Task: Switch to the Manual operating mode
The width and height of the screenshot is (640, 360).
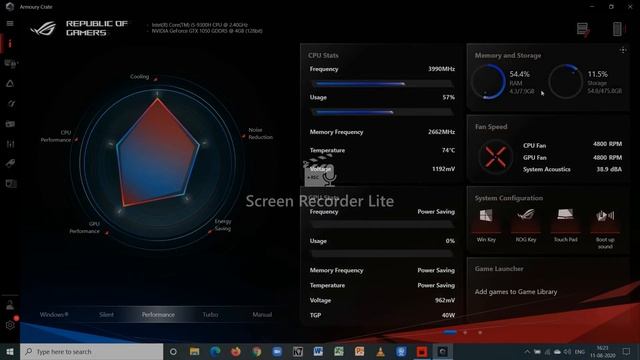Action: pyautogui.click(x=262, y=315)
